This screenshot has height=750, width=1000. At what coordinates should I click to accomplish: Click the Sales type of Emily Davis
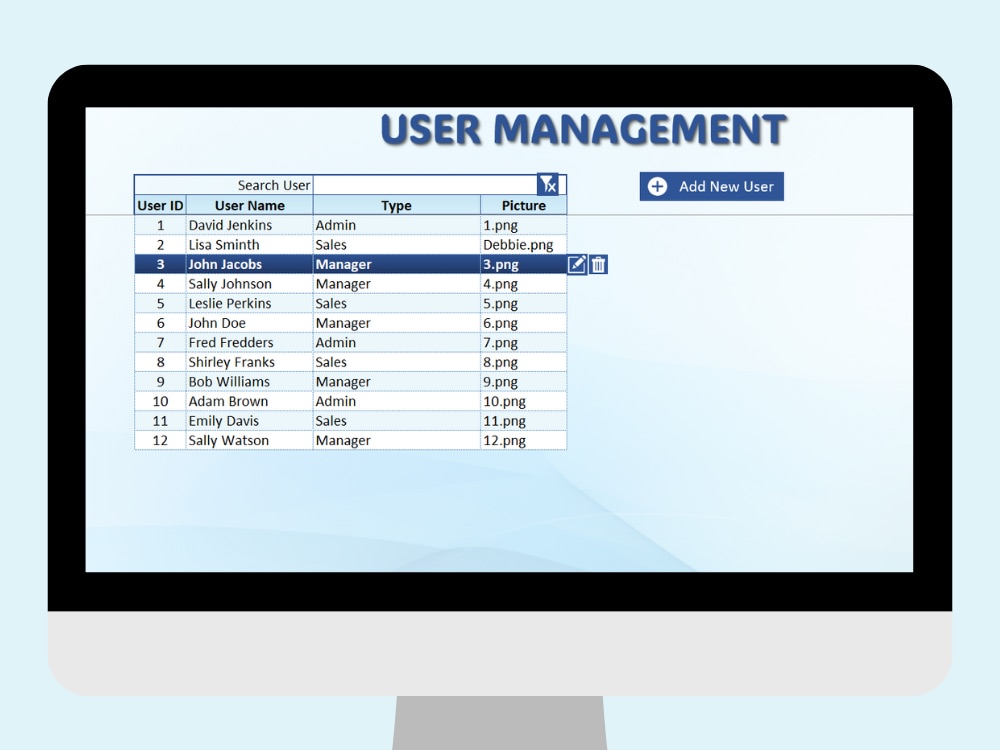point(397,421)
